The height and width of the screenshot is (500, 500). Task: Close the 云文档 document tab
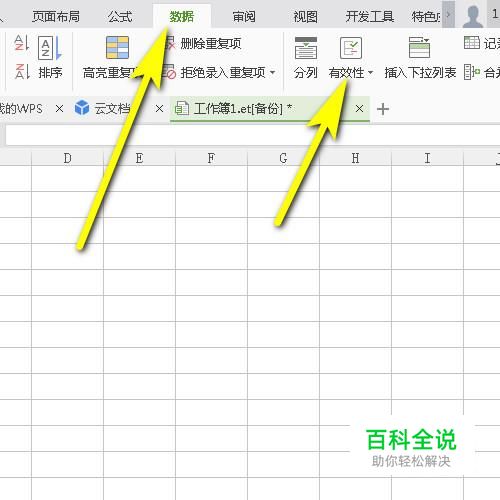pos(159,109)
